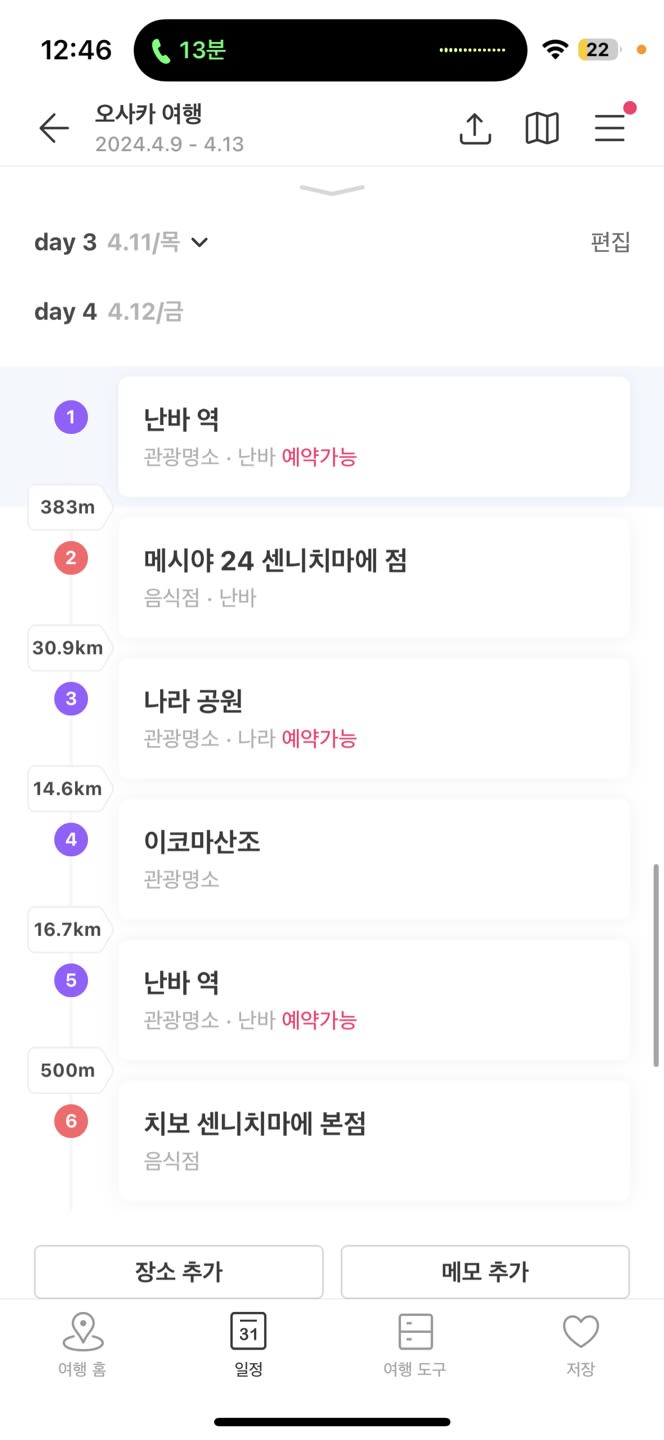Tap the green ongoing call indicator
This screenshot has width=664, height=1440.
pyautogui.click(x=188, y=50)
